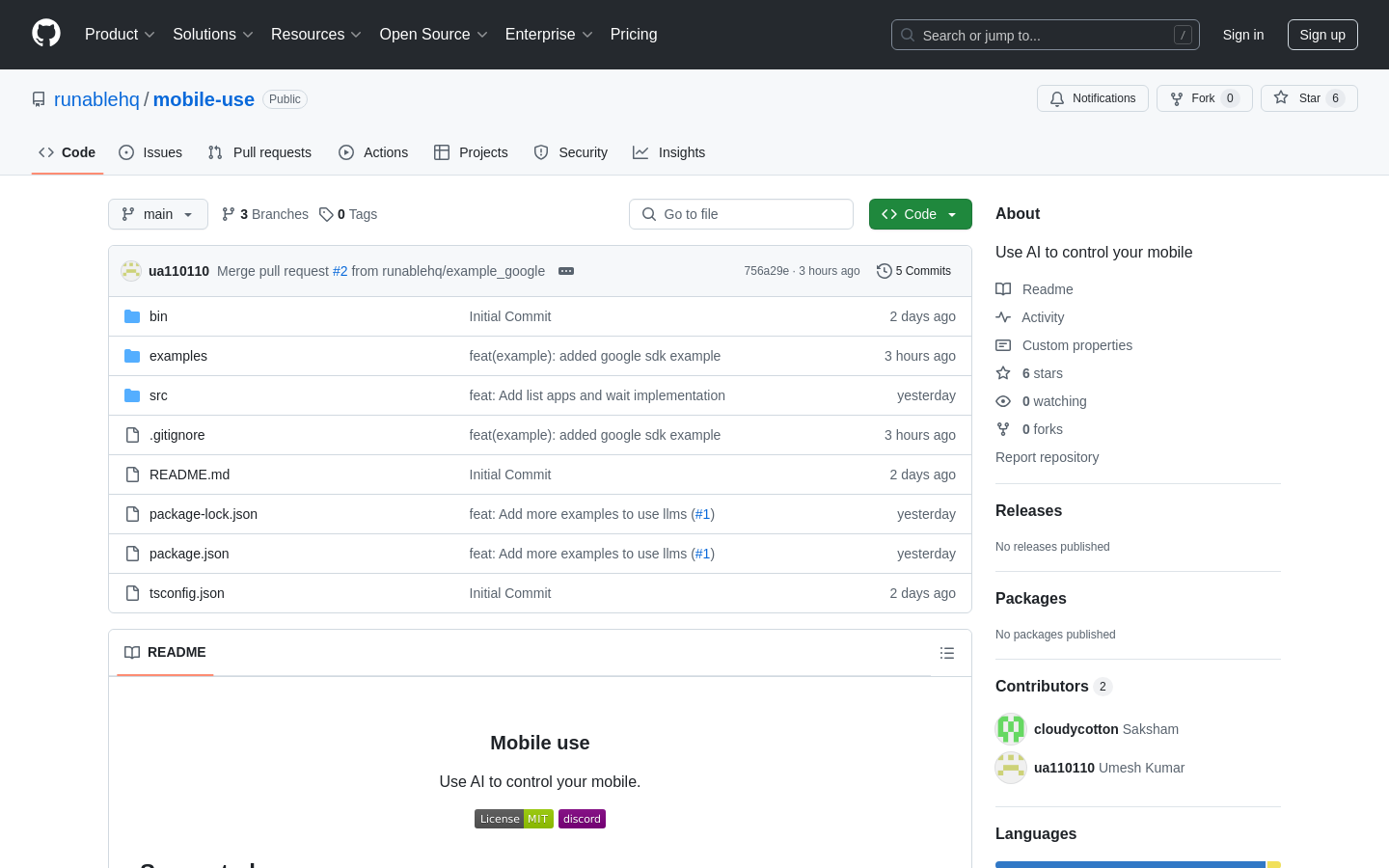View 5 Commits history link

click(x=913, y=271)
